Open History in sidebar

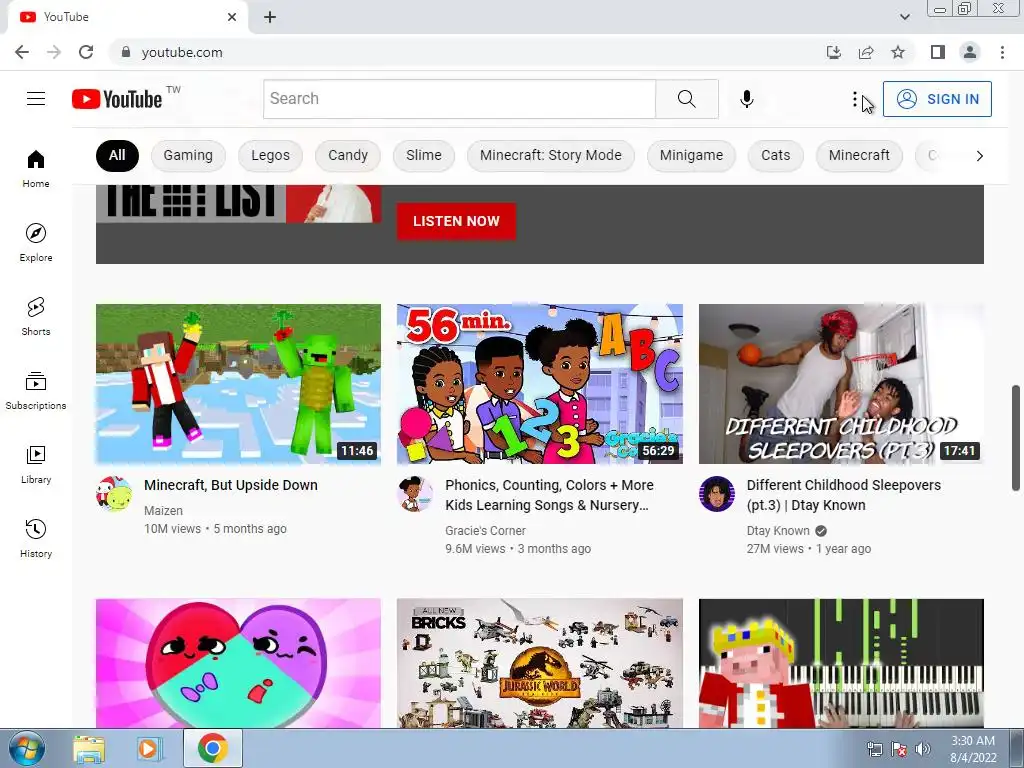[x=36, y=538]
